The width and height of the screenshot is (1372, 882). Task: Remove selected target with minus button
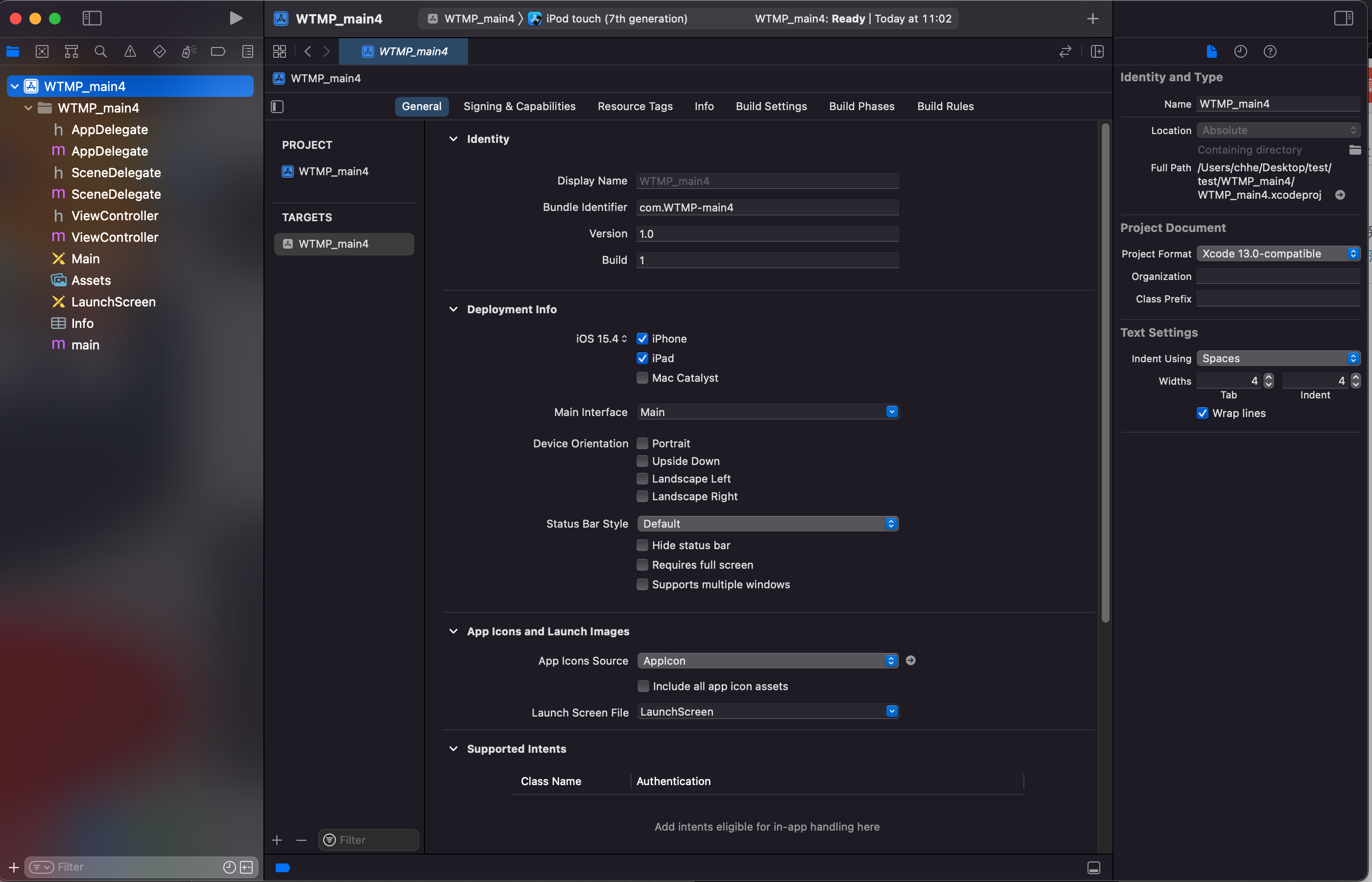(301, 839)
